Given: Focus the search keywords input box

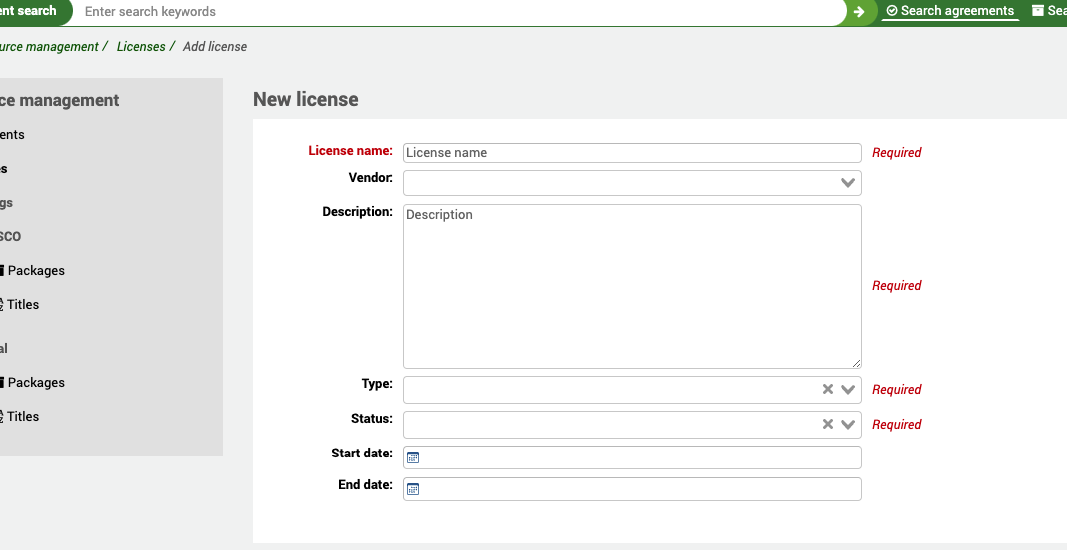Looking at the screenshot, I should click(460, 12).
